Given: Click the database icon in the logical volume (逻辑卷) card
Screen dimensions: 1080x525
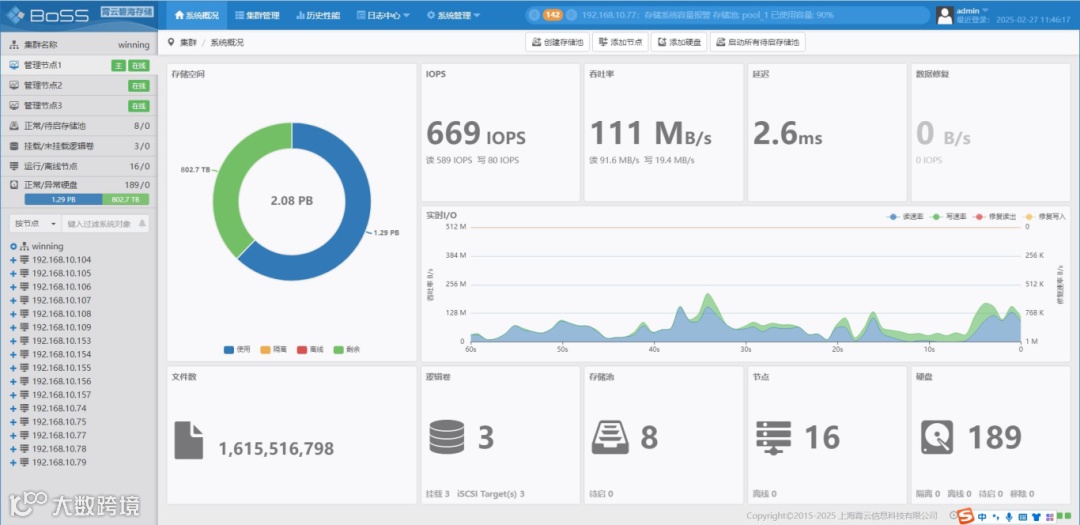Looking at the screenshot, I should [446, 437].
